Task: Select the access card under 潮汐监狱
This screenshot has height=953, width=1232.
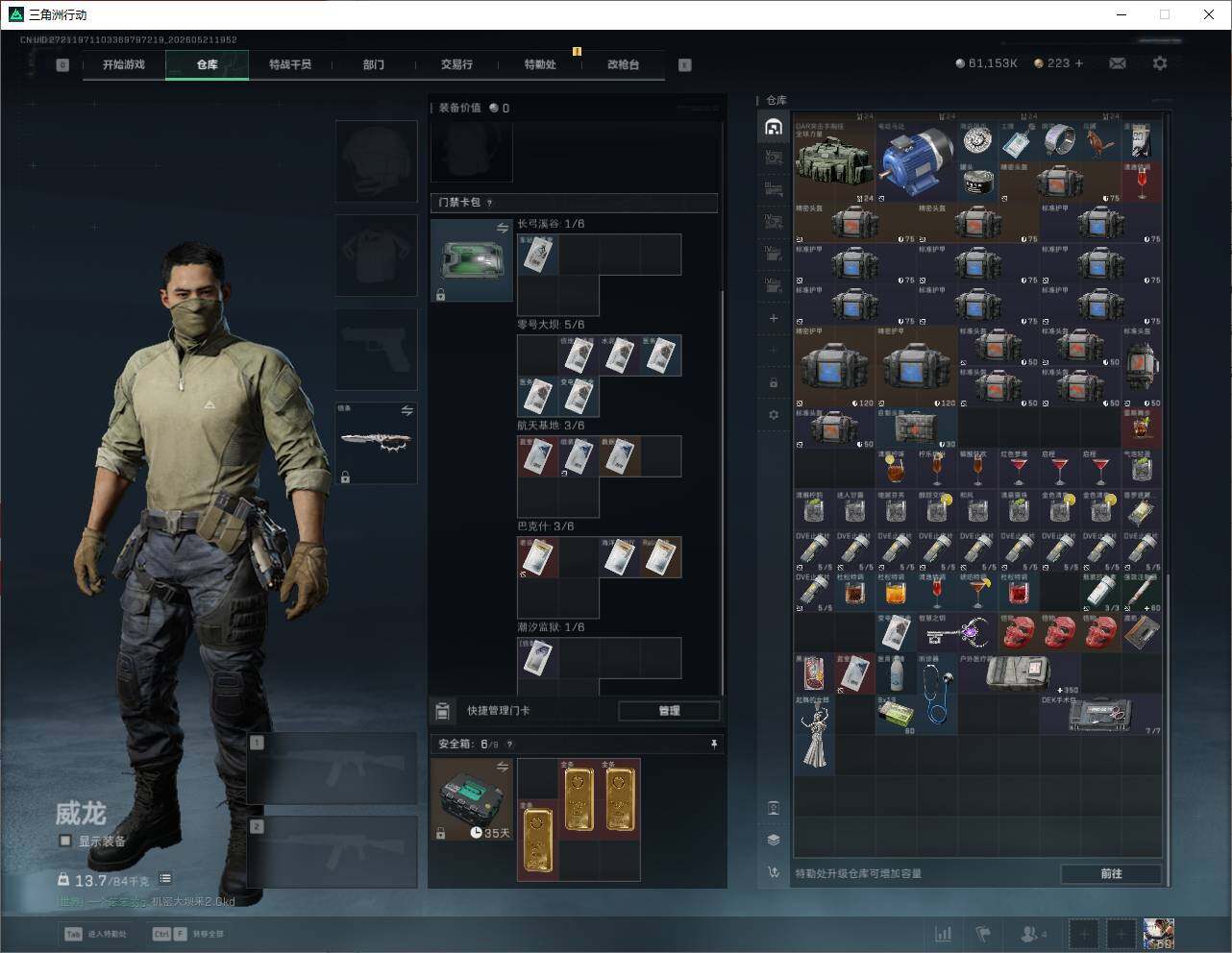Action: (x=538, y=658)
